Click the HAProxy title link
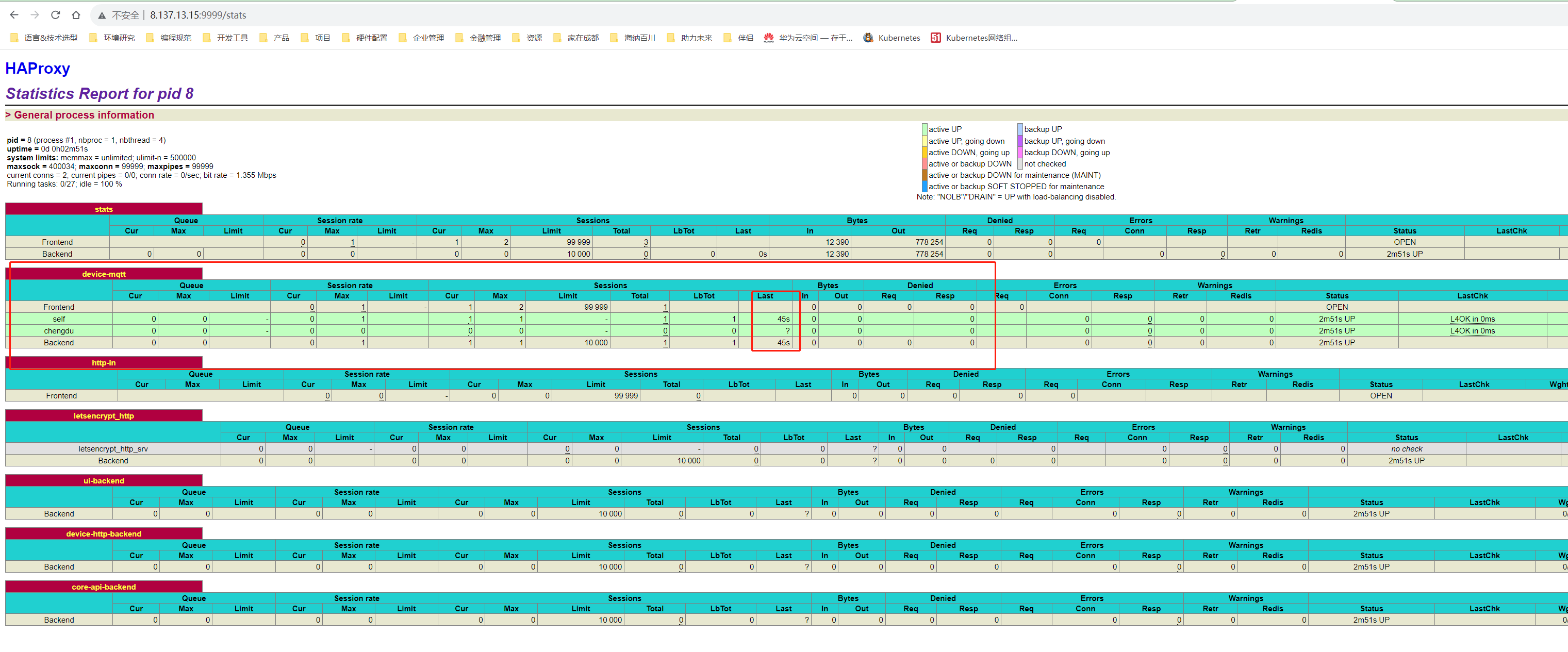 pos(38,68)
